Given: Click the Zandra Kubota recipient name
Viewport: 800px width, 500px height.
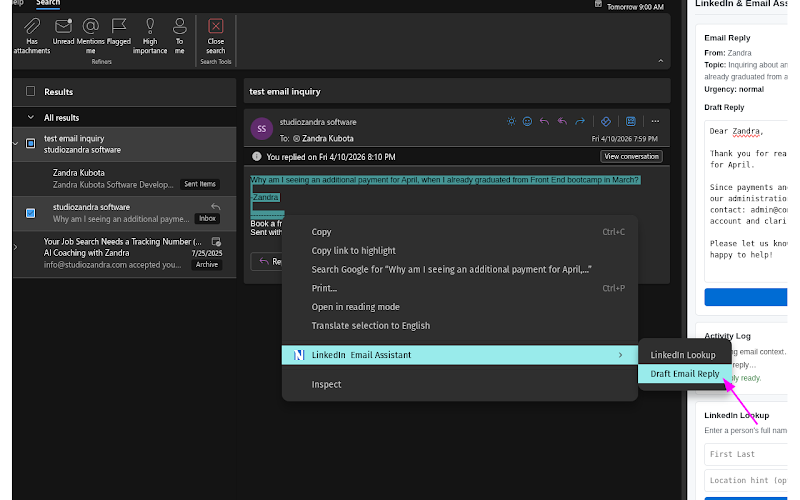Looking at the screenshot, I should point(328,139).
